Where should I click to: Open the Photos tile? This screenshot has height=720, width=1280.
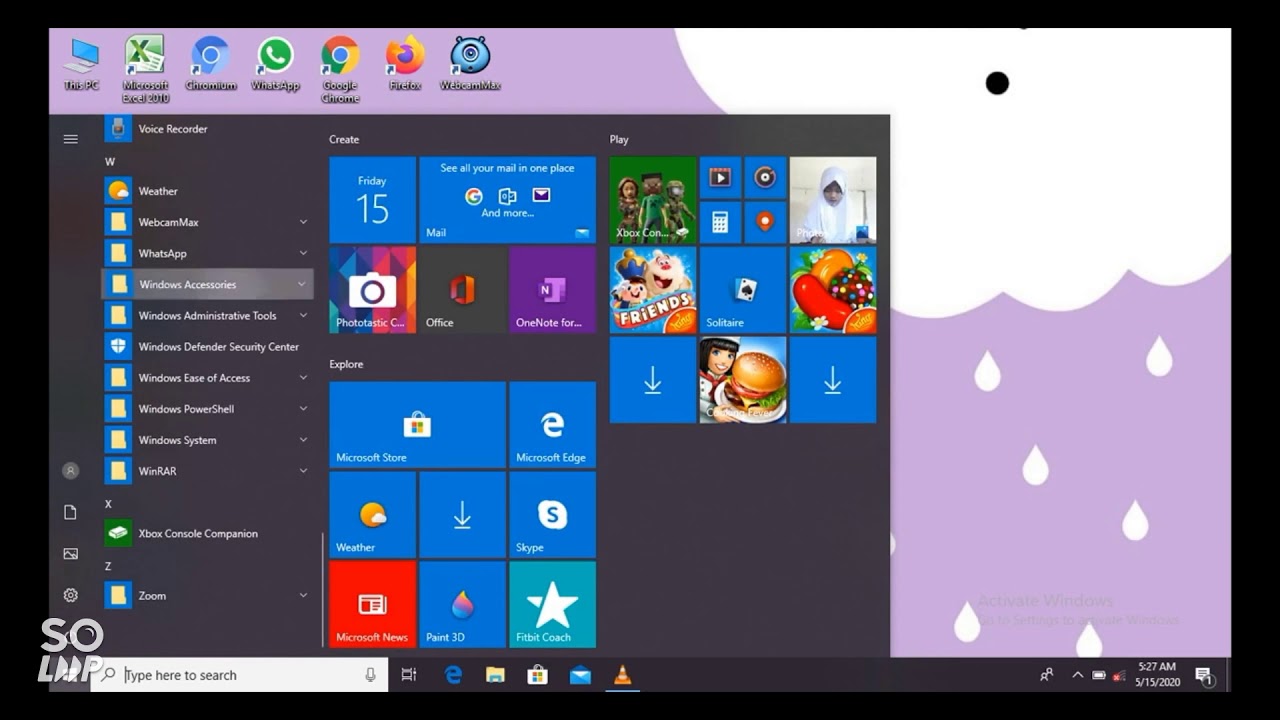(x=833, y=200)
